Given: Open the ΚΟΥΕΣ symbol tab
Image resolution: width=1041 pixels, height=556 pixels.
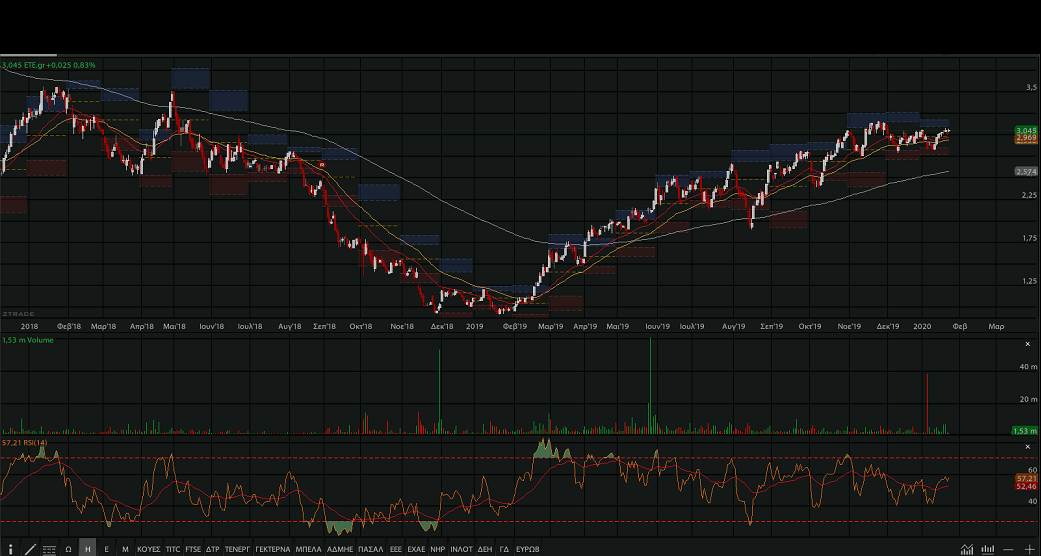Looking at the screenshot, I should point(148,549).
